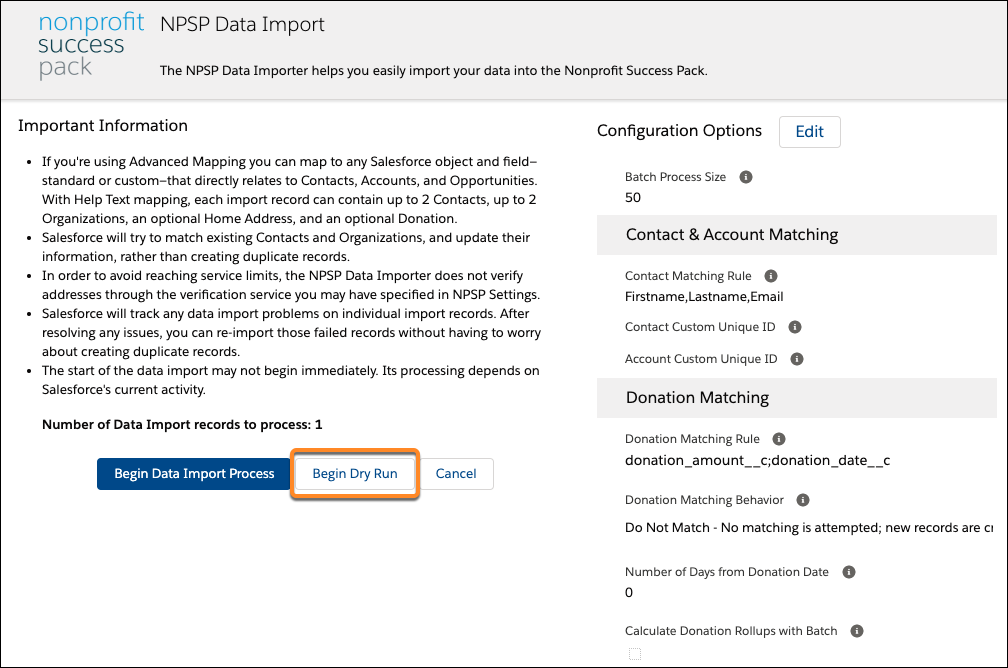Click the Configuration Options heading
The width and height of the screenshot is (1008, 668).
(x=680, y=131)
